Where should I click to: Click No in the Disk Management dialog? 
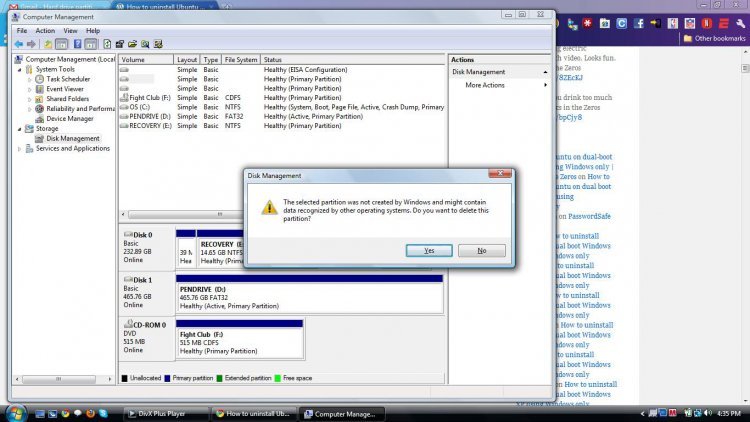[482, 251]
